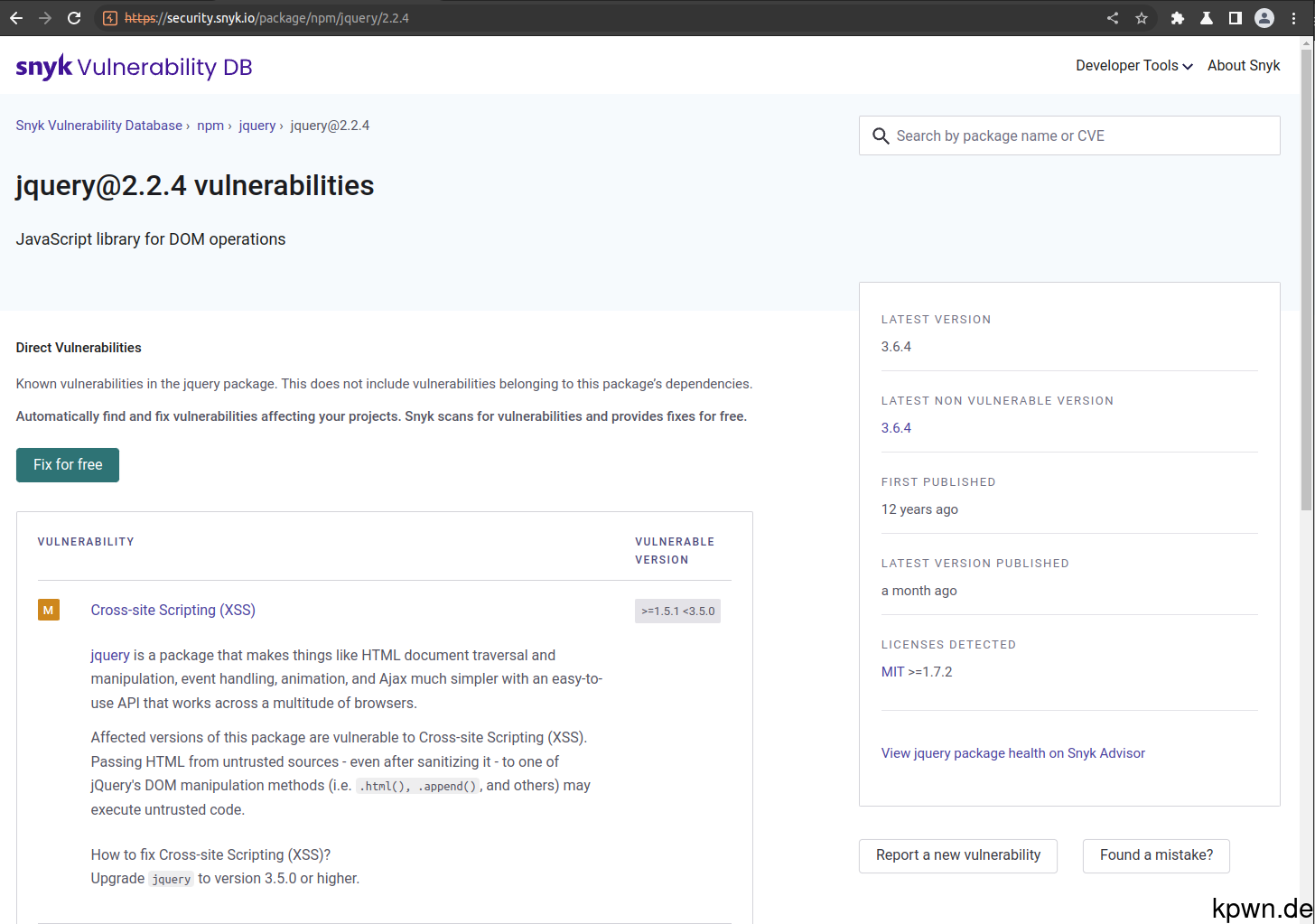Viewport: 1315px width, 924px height.
Task: Select About Snyk in the navigation
Action: [1244, 65]
